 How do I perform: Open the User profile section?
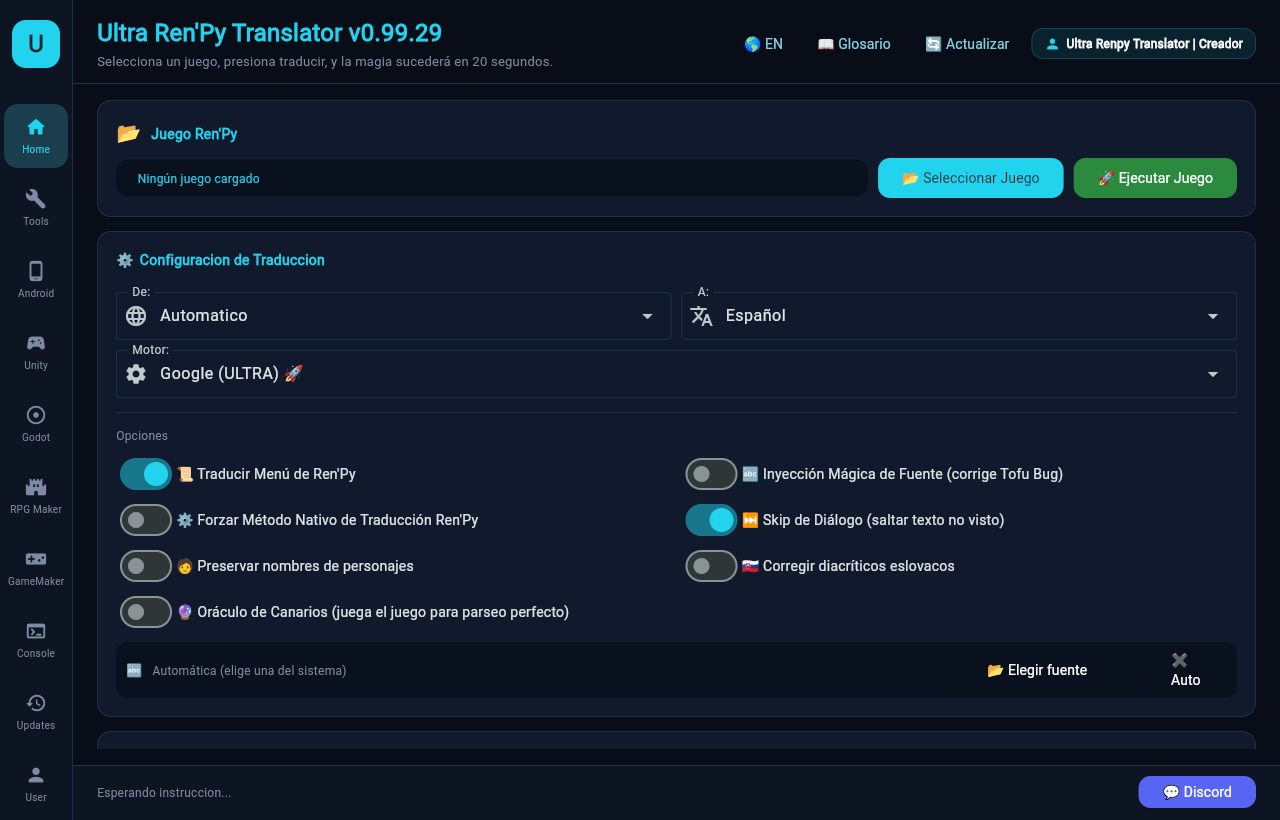(x=36, y=784)
